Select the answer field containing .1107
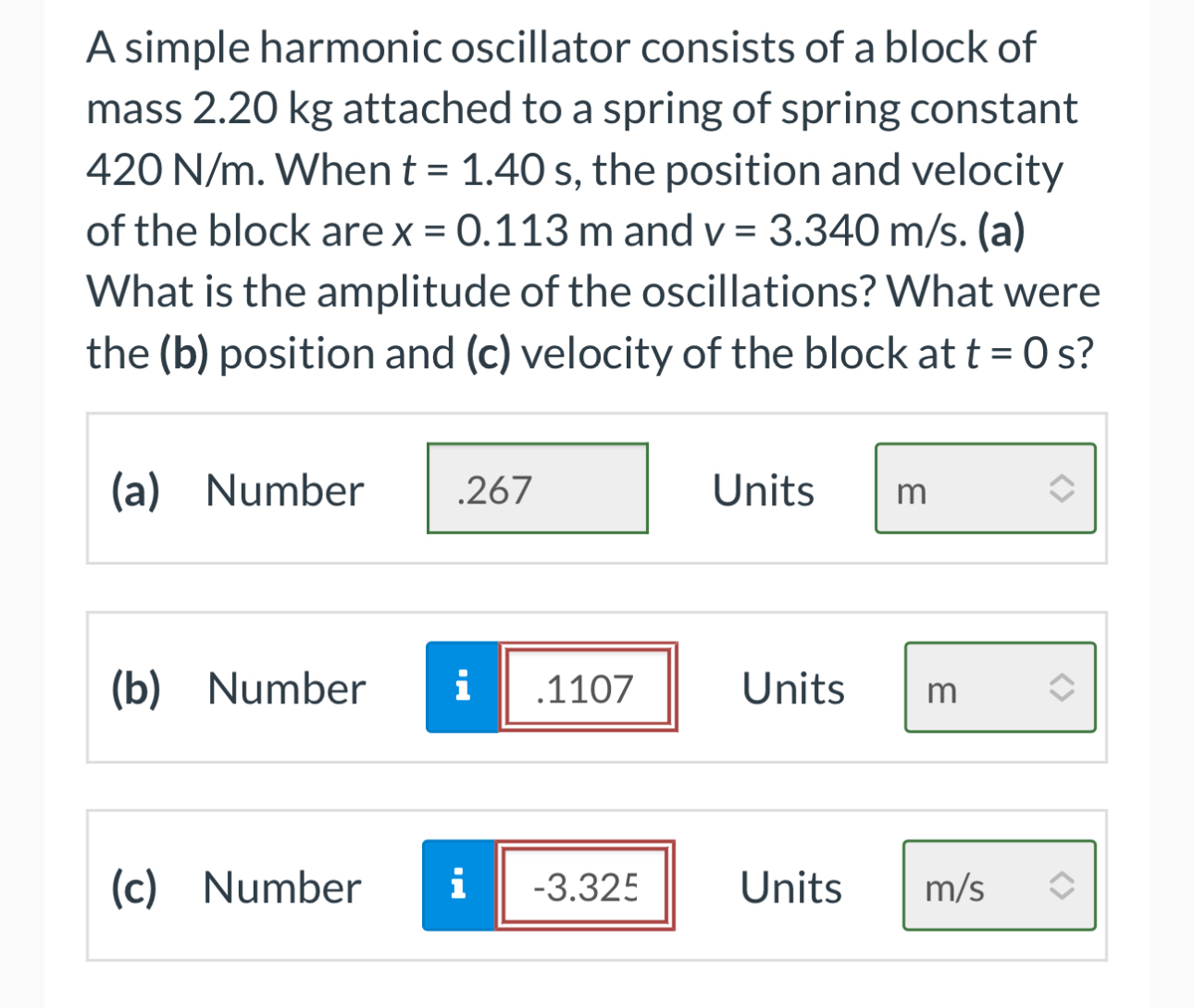Screen dimensions: 1194x1008 588,687
